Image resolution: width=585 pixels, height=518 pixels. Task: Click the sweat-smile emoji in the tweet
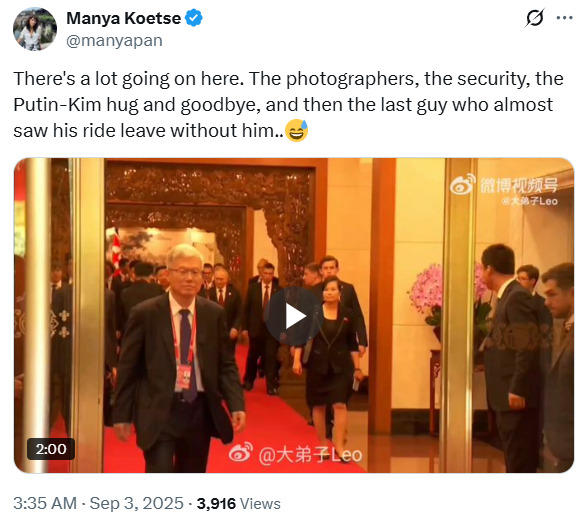(297, 130)
